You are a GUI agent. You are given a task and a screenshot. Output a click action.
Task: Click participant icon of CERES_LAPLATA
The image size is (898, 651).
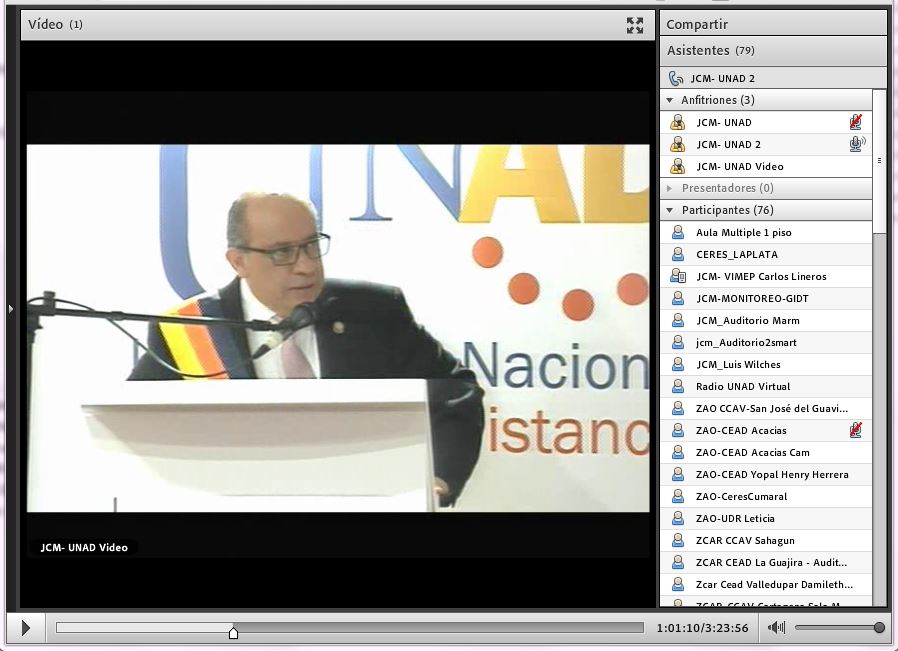(678, 254)
